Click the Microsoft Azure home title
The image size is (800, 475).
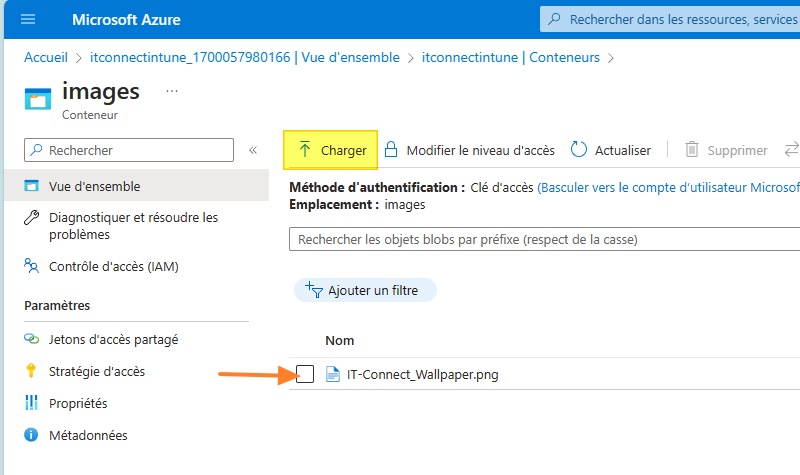click(126, 20)
